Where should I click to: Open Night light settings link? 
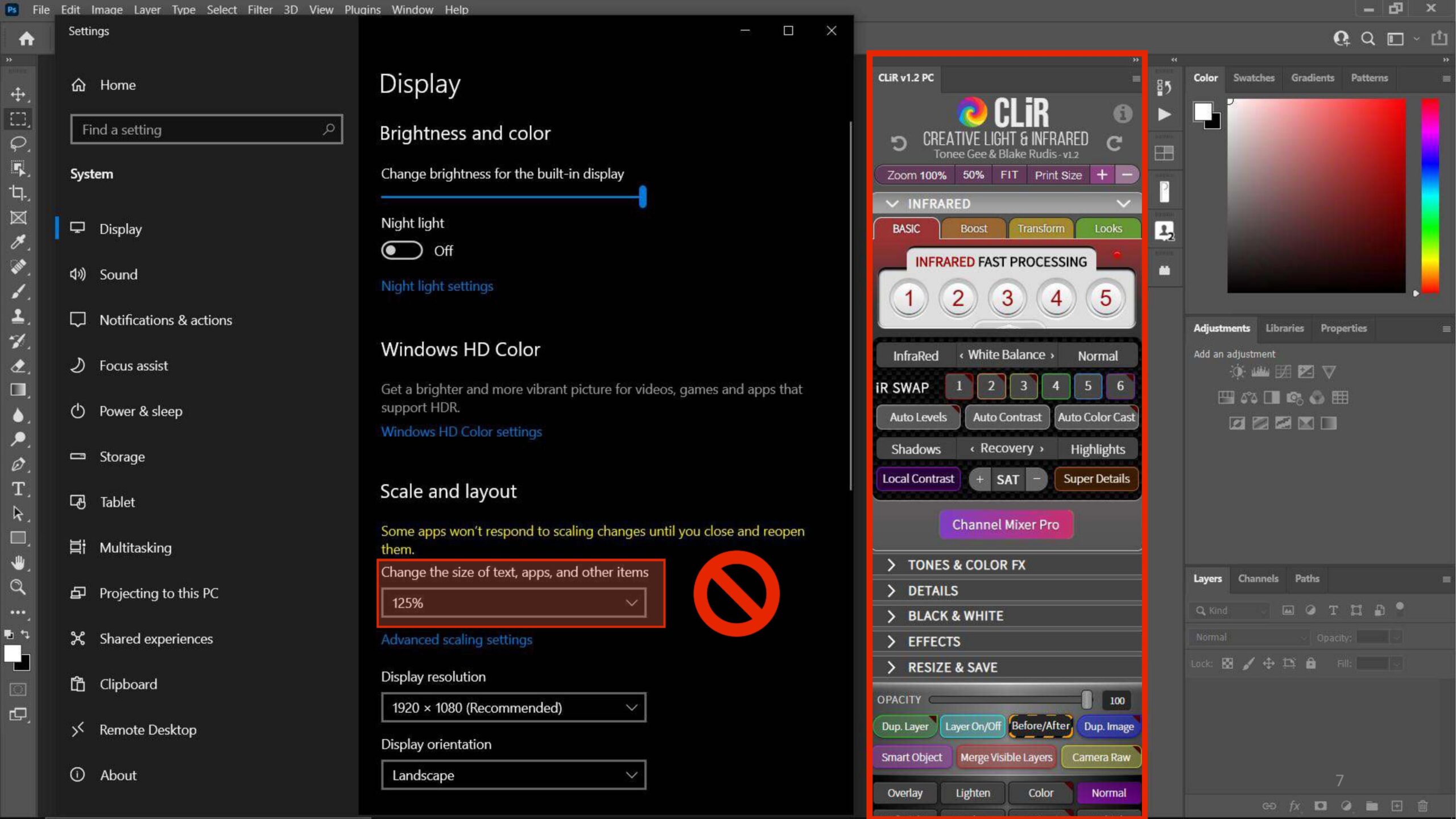click(437, 286)
